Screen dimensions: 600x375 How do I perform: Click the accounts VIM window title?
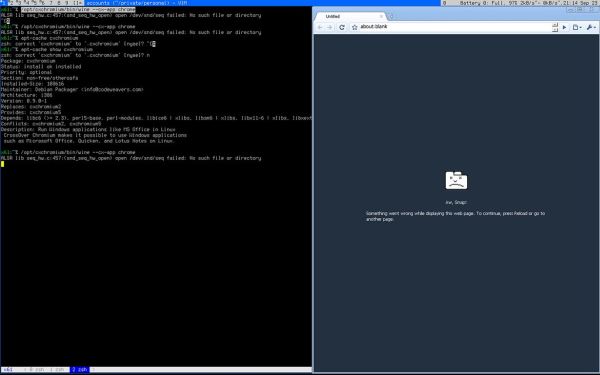pyautogui.click(x=137, y=3)
